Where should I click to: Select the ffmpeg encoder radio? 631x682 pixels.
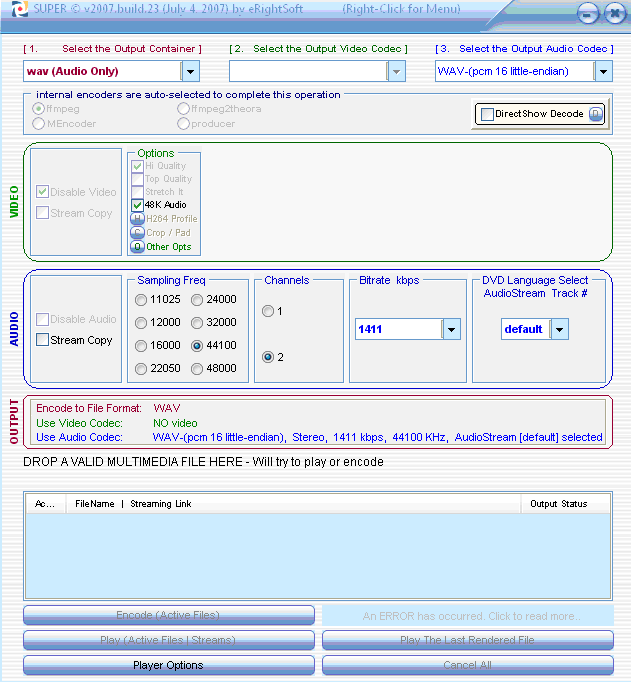coord(38,109)
